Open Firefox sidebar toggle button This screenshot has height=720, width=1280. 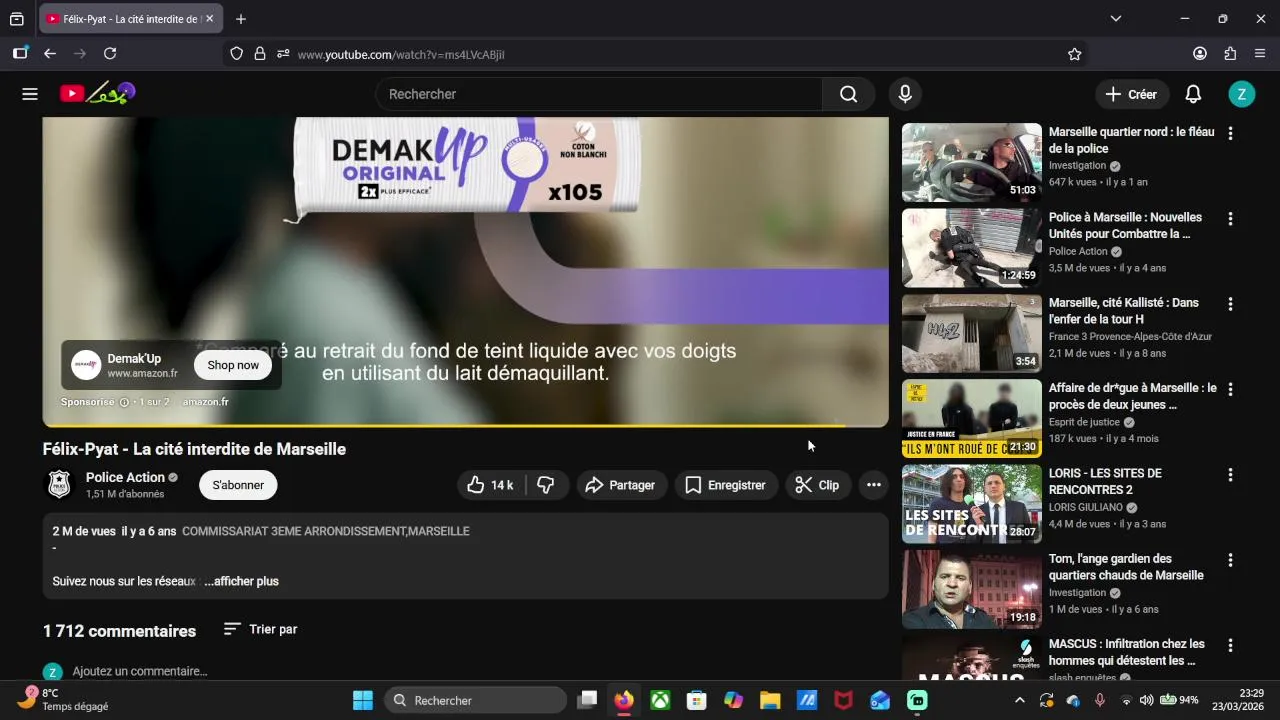[20, 54]
